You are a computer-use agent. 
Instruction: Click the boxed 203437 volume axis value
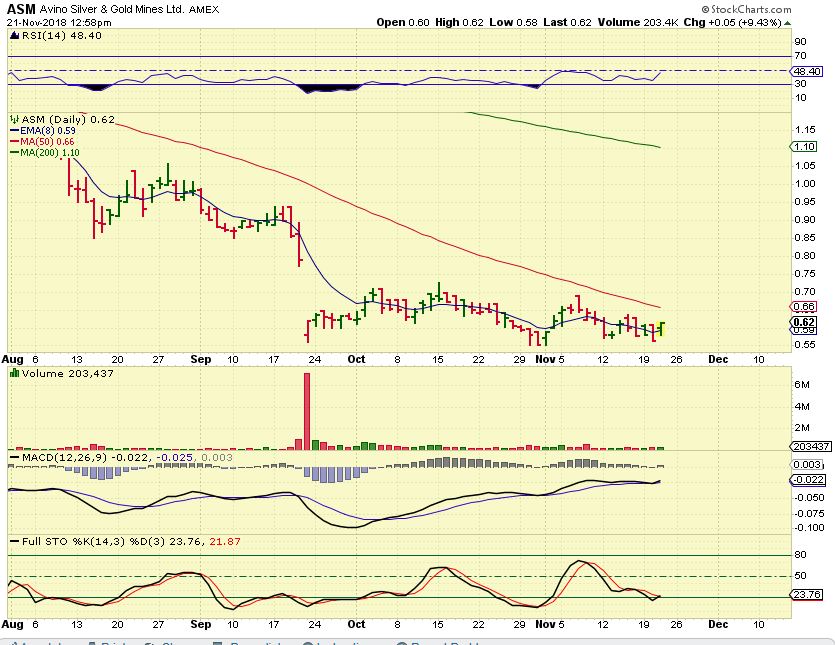coord(811,446)
